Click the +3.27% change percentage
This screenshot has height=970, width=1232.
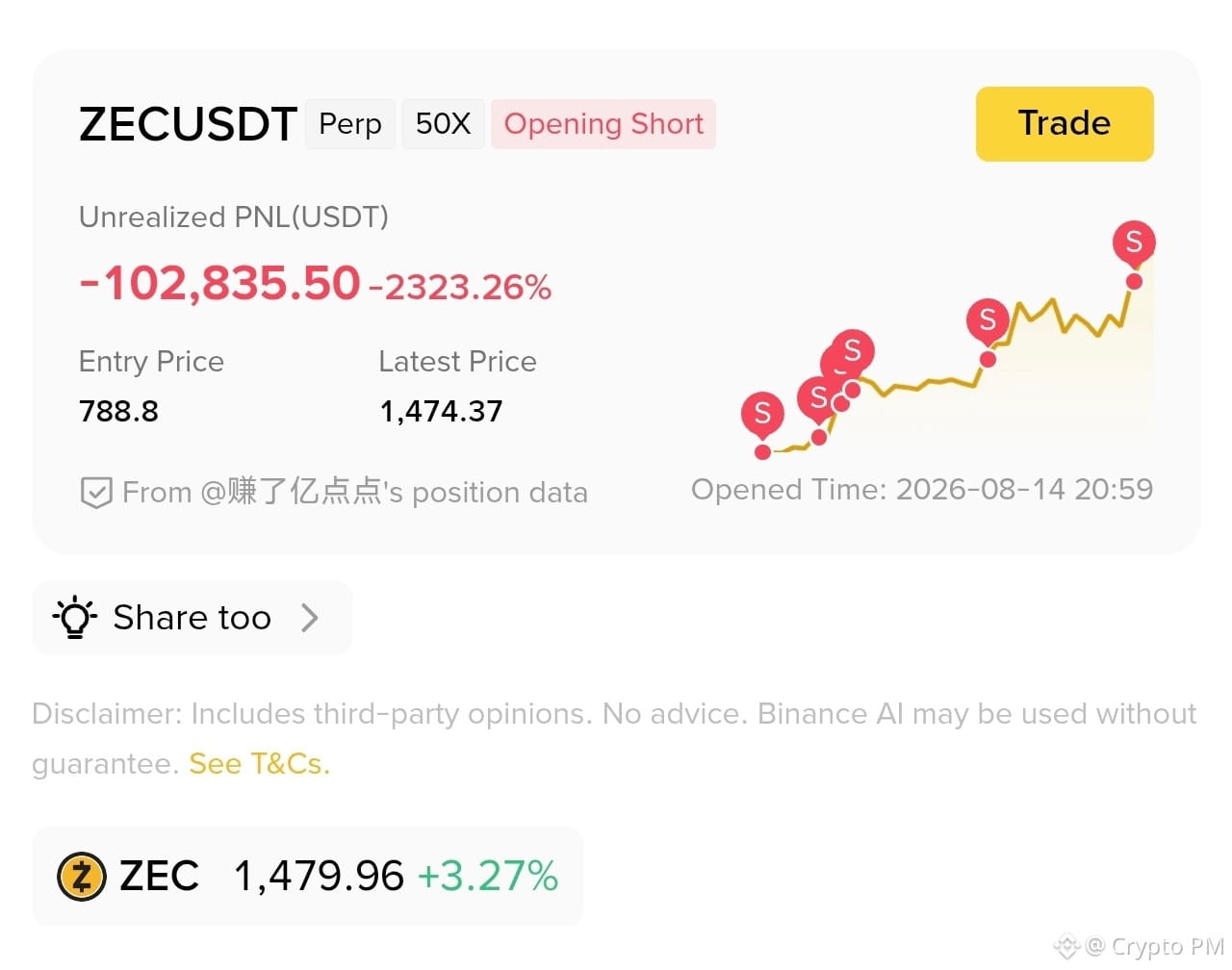[488, 877]
